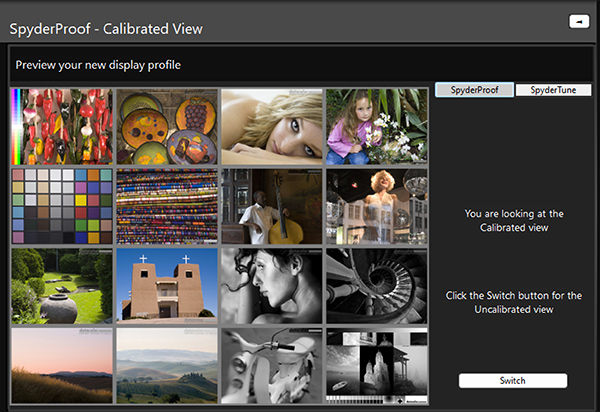The width and height of the screenshot is (600, 412).
Task: Click the black and white woman profile
Action: (x=271, y=286)
